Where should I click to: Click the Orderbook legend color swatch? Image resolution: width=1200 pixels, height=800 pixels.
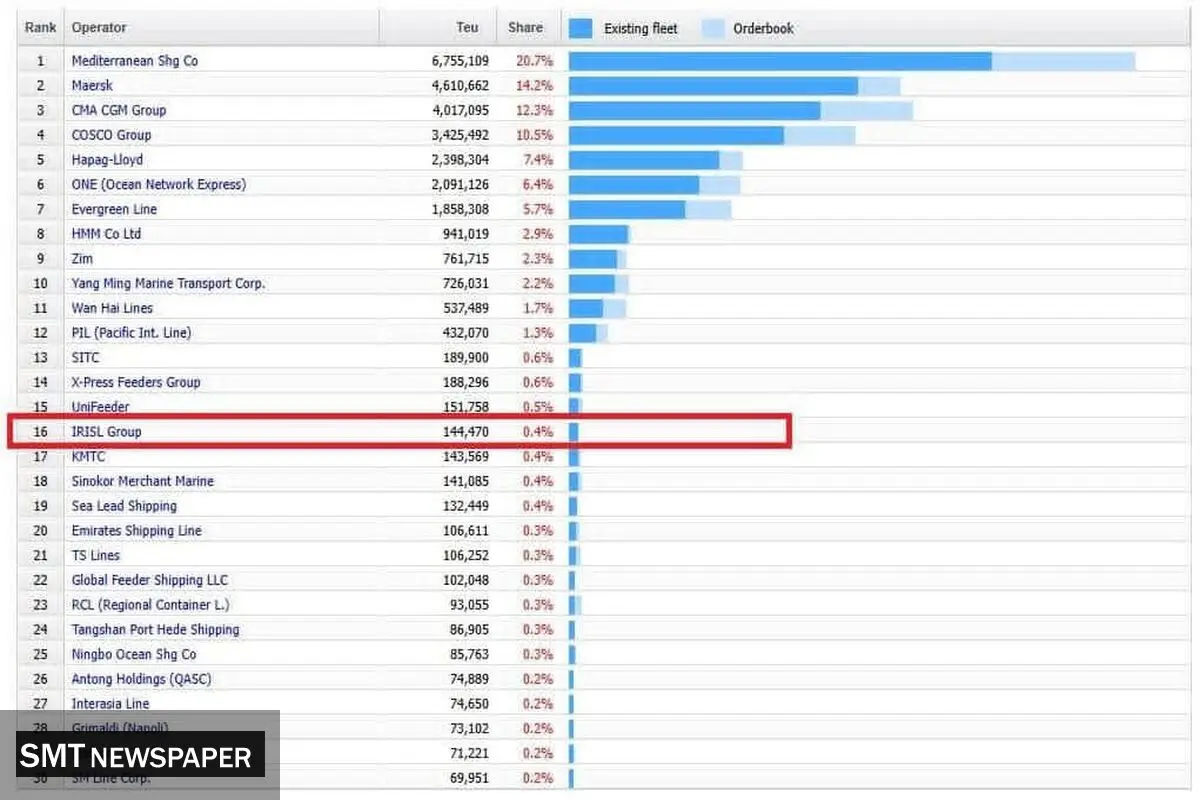point(712,28)
